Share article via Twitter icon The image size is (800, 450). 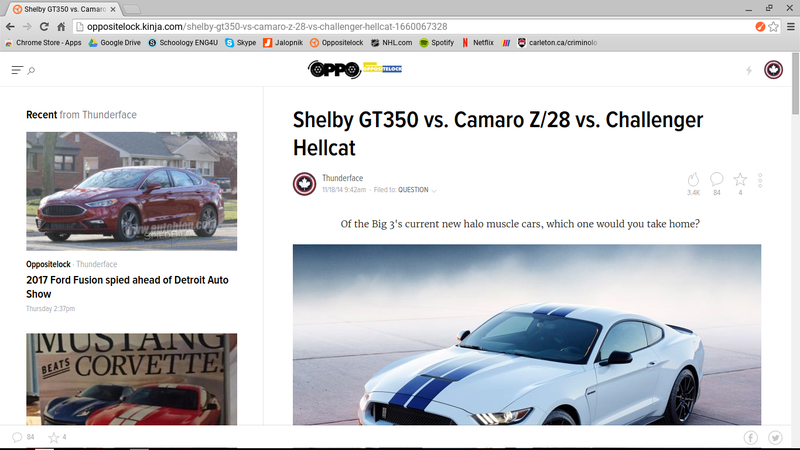(x=776, y=438)
